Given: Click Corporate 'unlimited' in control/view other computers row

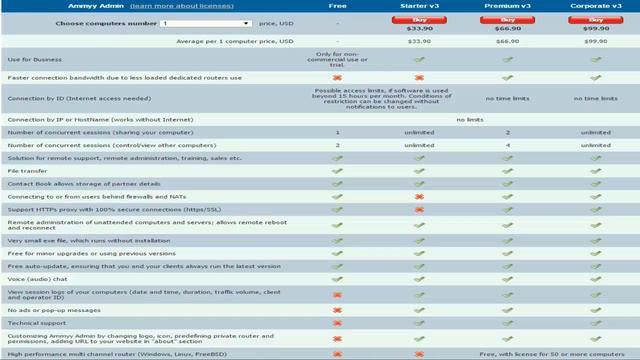Looking at the screenshot, I should (596, 145).
